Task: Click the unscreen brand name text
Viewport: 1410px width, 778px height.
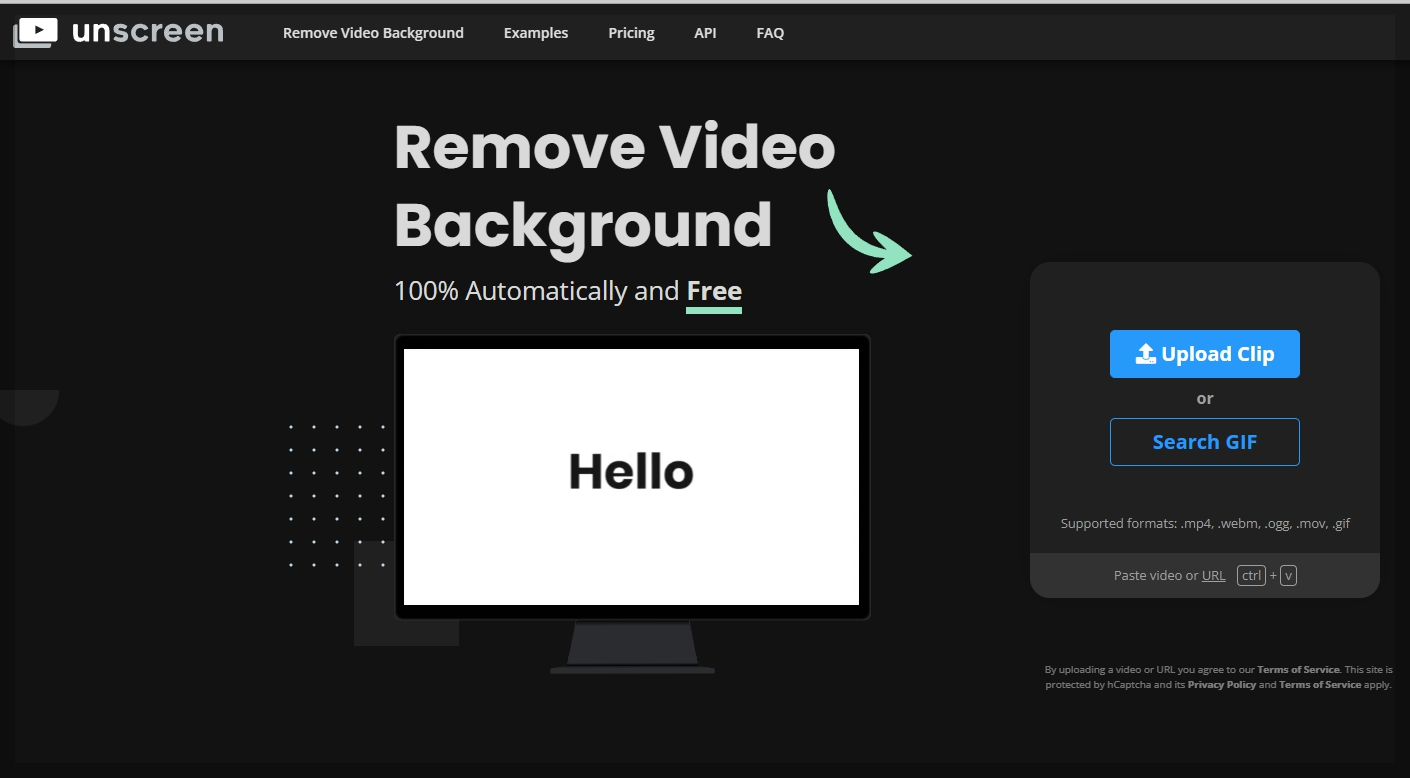Action: 148,32
